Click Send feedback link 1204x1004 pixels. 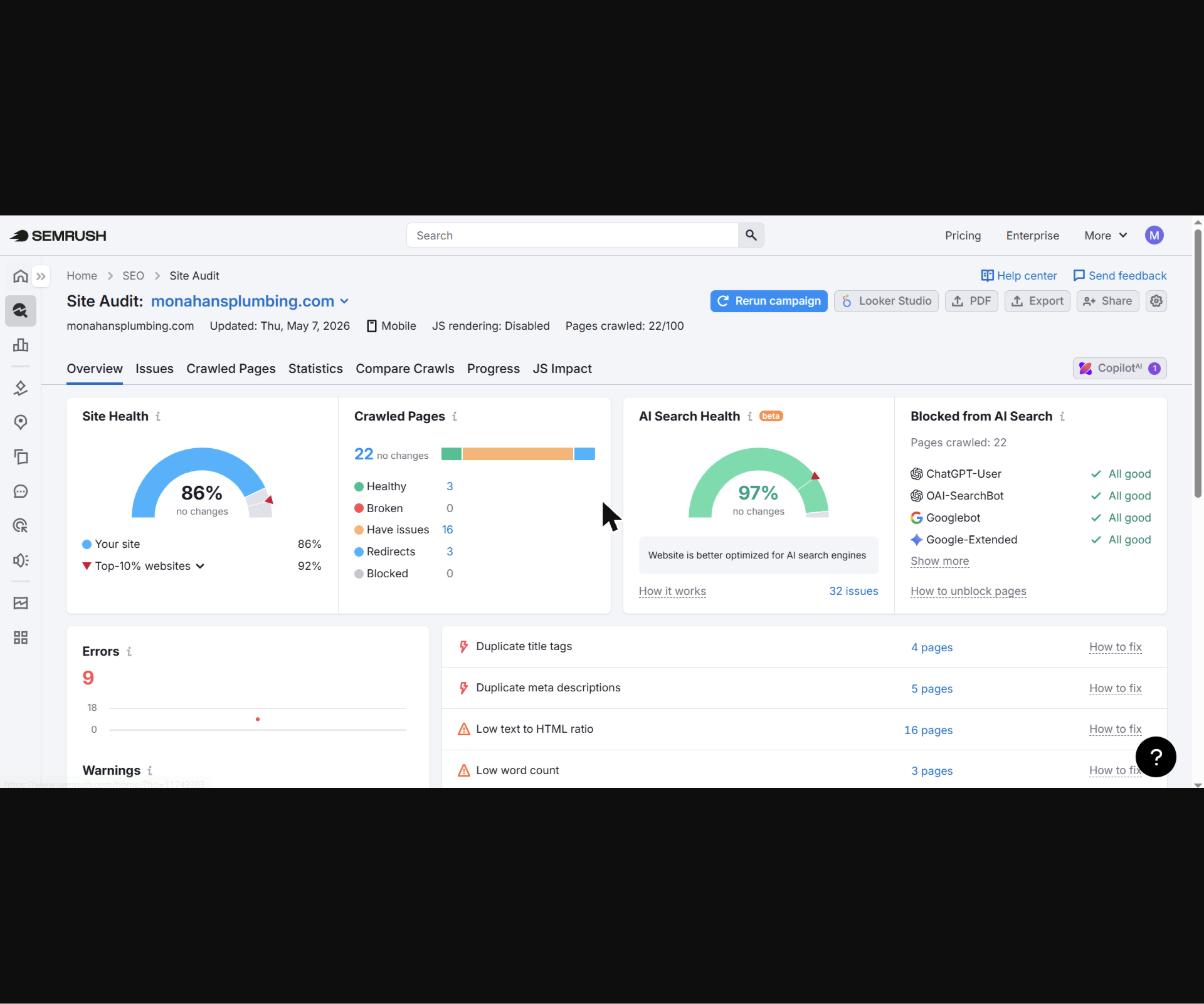(x=1119, y=276)
